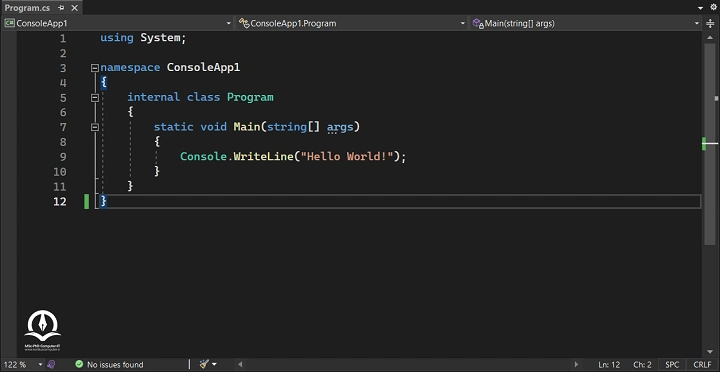This screenshot has height=372, width=720.
Task: Open the ConsoleApp1.Program type dropdown
Action: [352, 23]
